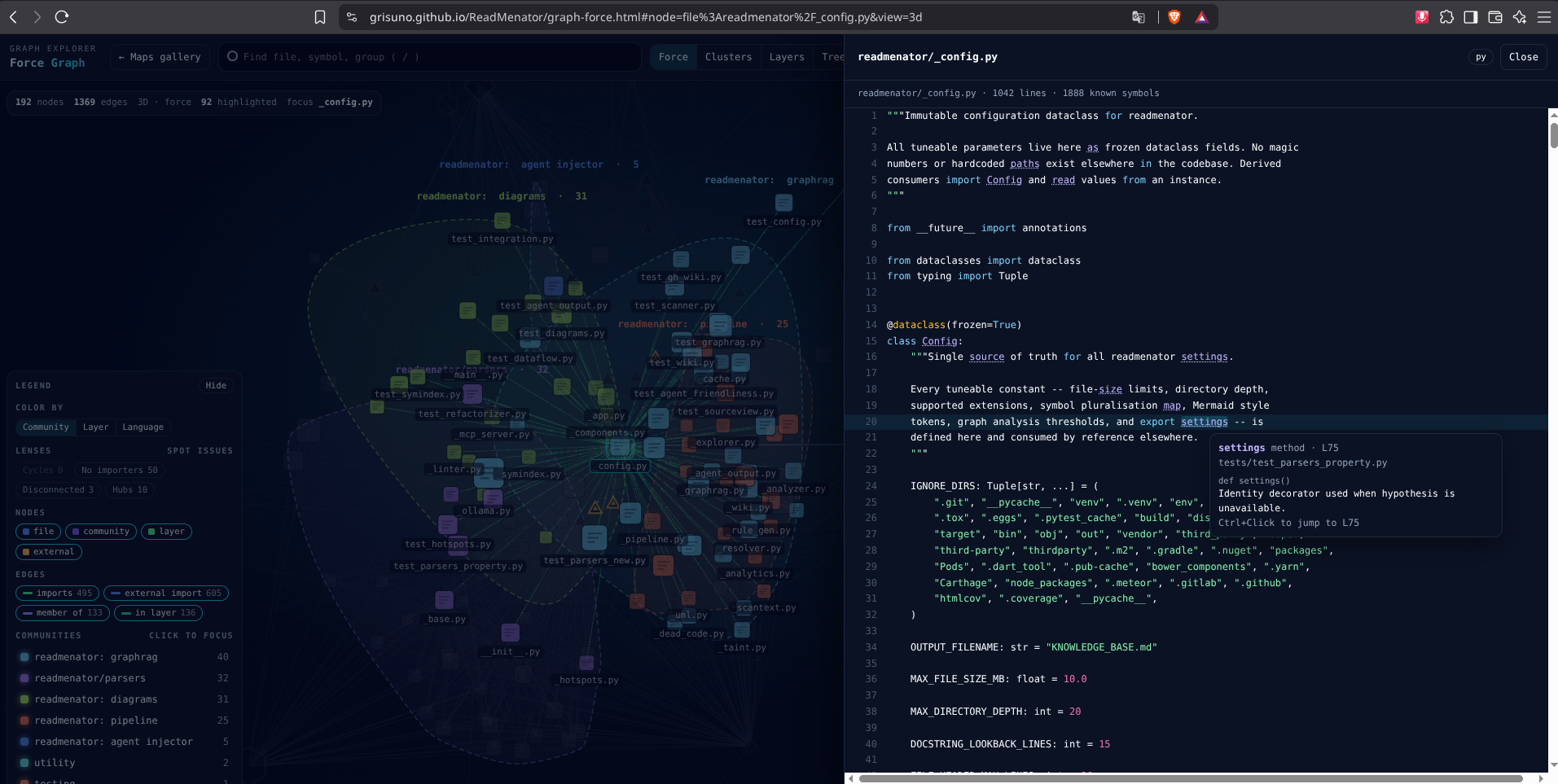1558x784 pixels.
Task: Click the red extension icon in the toolbar
Action: click(x=1422, y=17)
